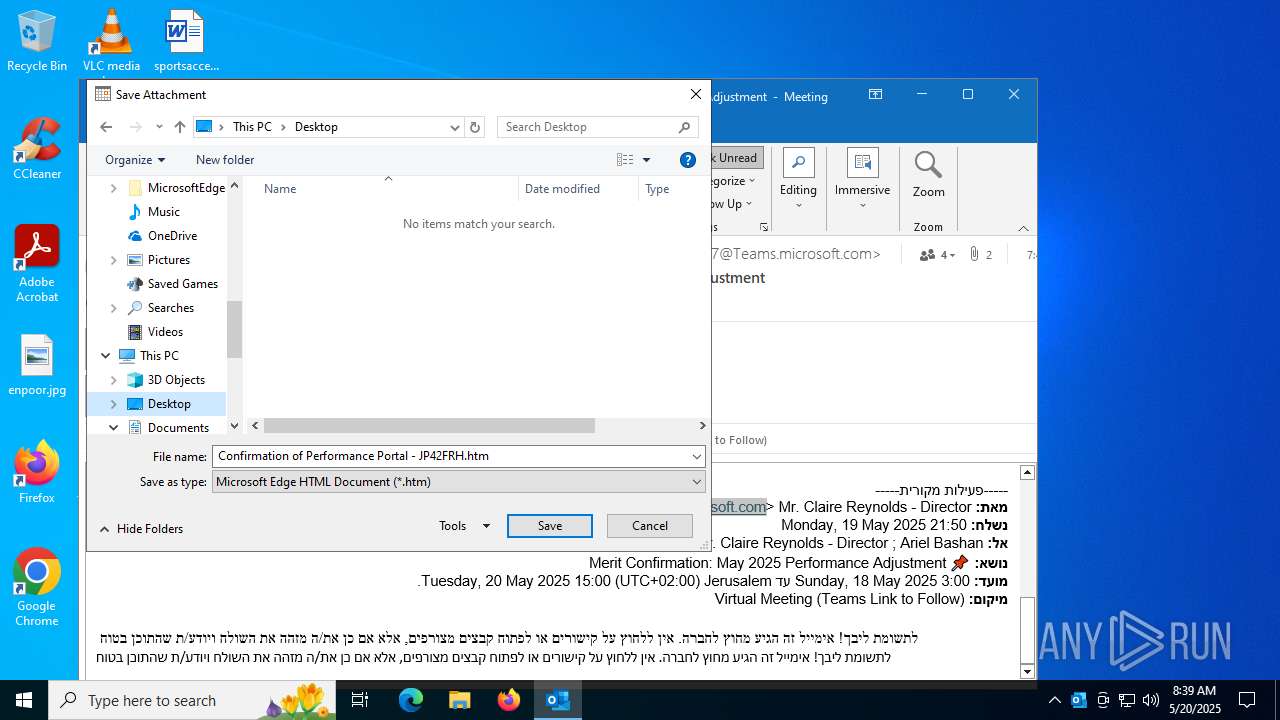Click the Save button

click(x=550, y=526)
